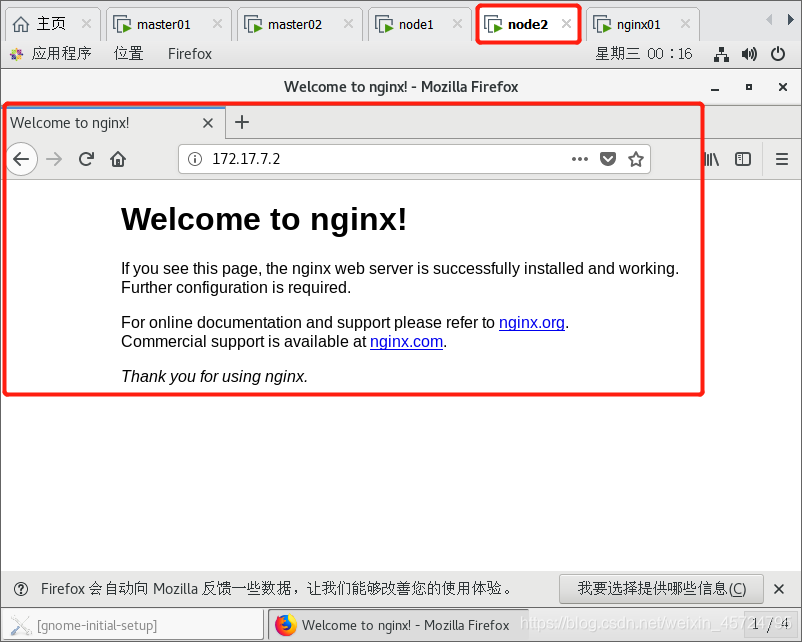This screenshot has height=642, width=802.
Task: Open the 位置 places menu
Action: point(128,54)
